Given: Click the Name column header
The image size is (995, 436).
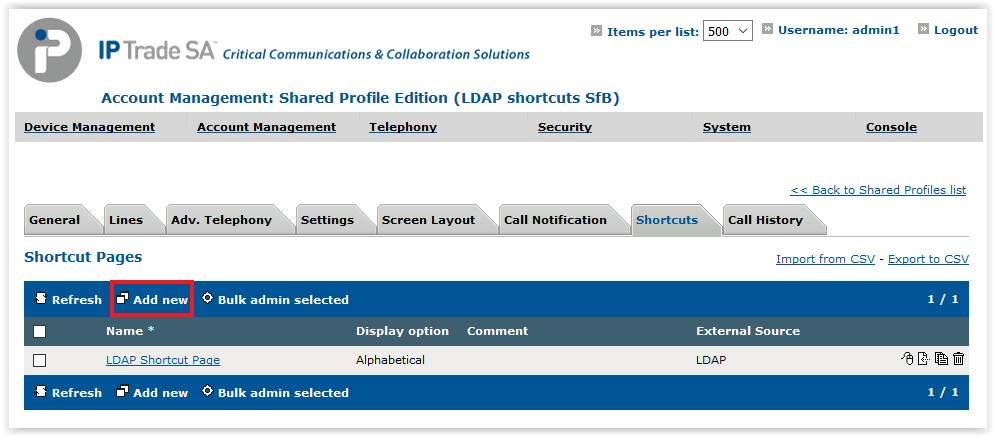Looking at the screenshot, I should (130, 331).
